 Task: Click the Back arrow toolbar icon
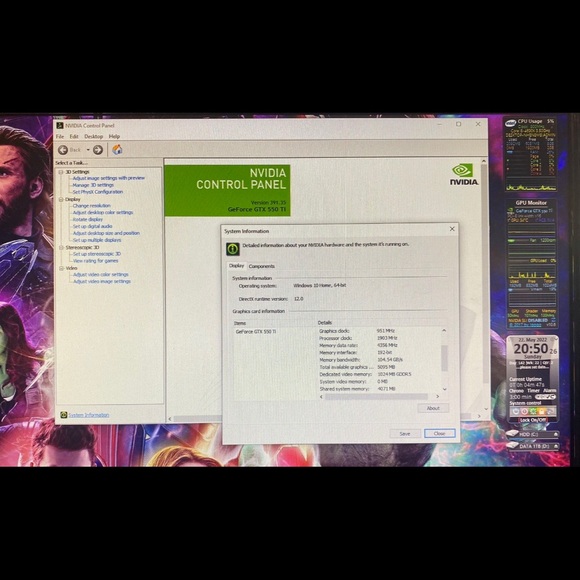63,150
